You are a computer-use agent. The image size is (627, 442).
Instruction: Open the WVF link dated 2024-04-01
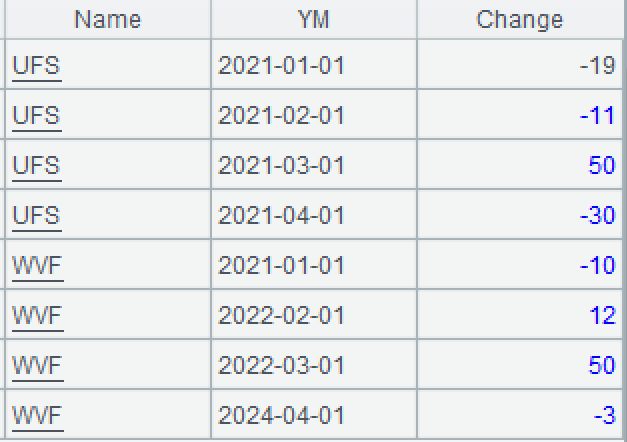tap(37, 415)
